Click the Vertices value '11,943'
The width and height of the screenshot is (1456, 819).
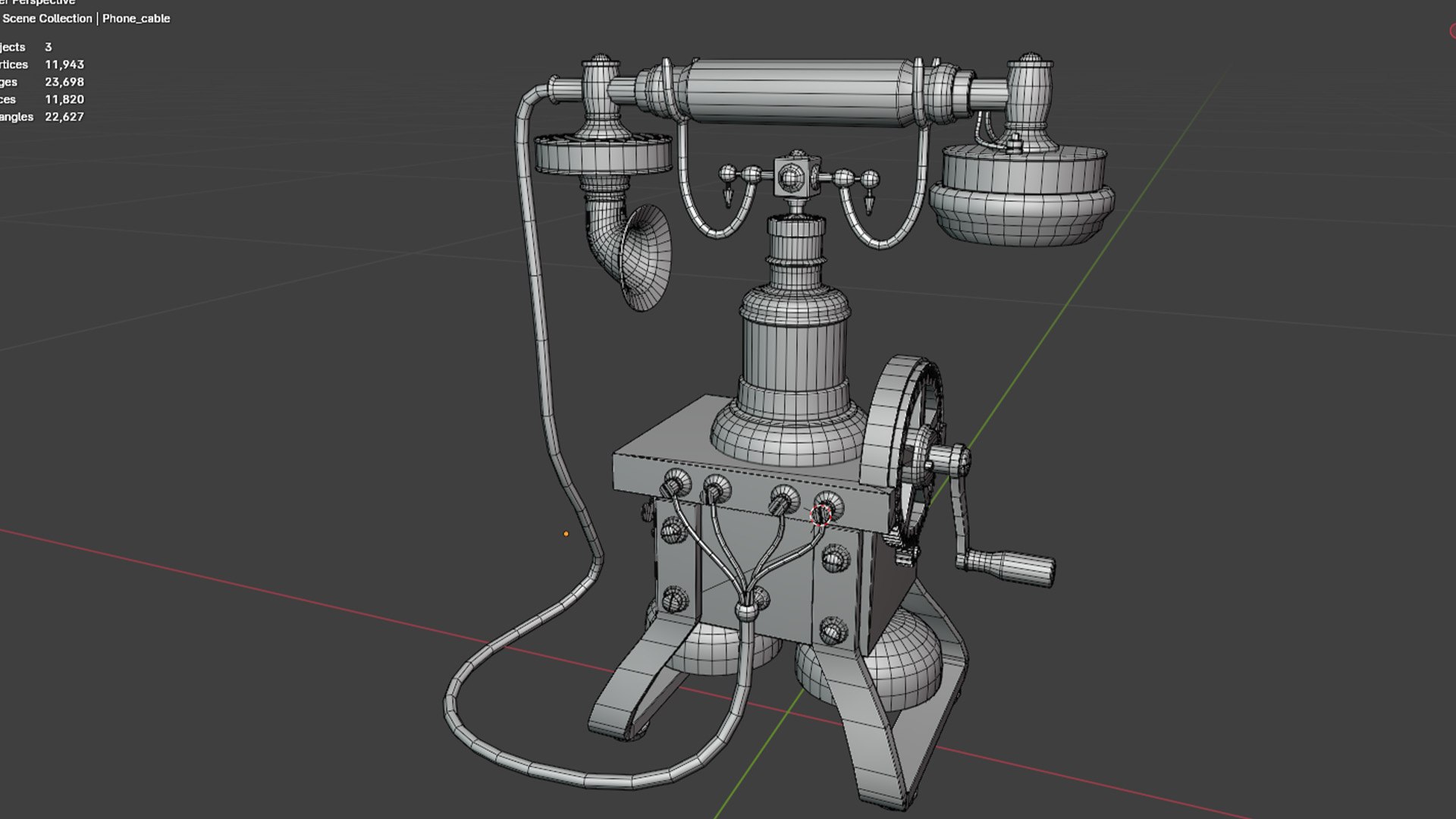point(64,64)
